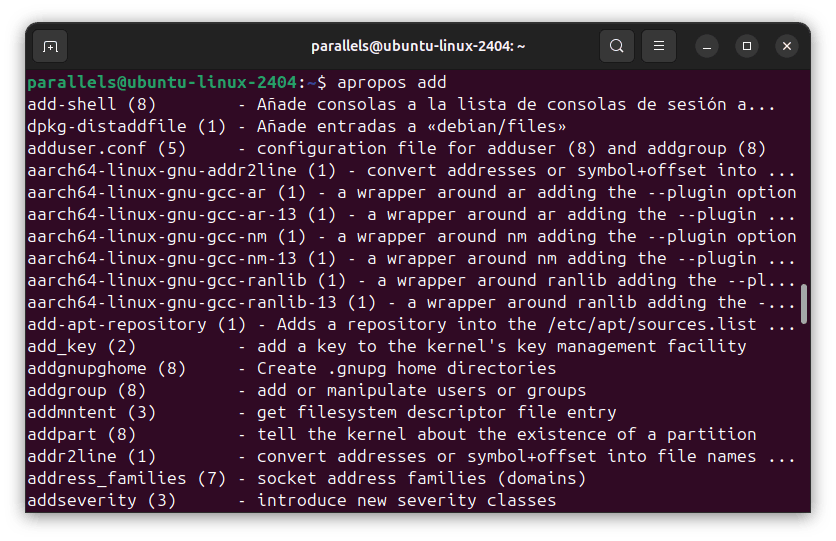836x541 pixels.
Task: Click 'parallels@ubuntu-linux-2404' in the shell prompt
Action: (162, 83)
